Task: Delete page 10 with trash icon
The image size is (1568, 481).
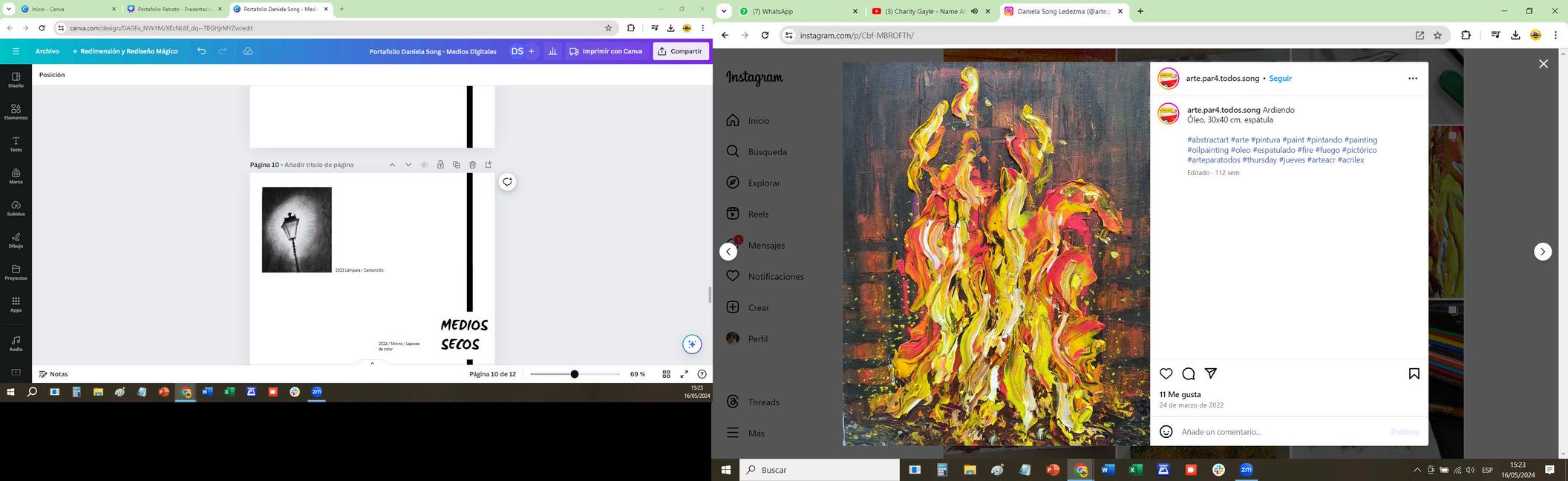Action: (472, 165)
